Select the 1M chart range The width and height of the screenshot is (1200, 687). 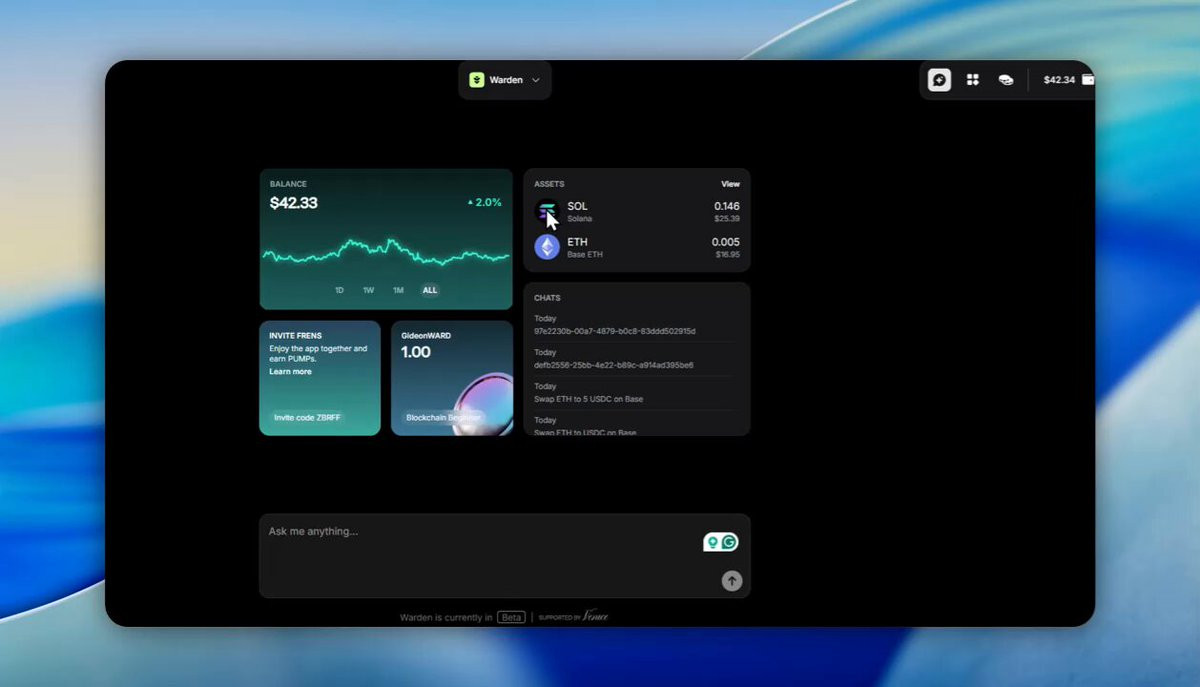pos(398,290)
